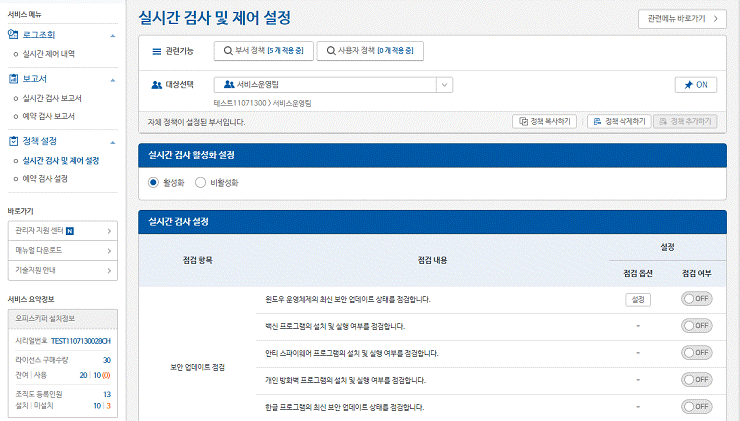Collapse the 로그조회 menu section arrow
740x421 pixels.
(x=113, y=35)
